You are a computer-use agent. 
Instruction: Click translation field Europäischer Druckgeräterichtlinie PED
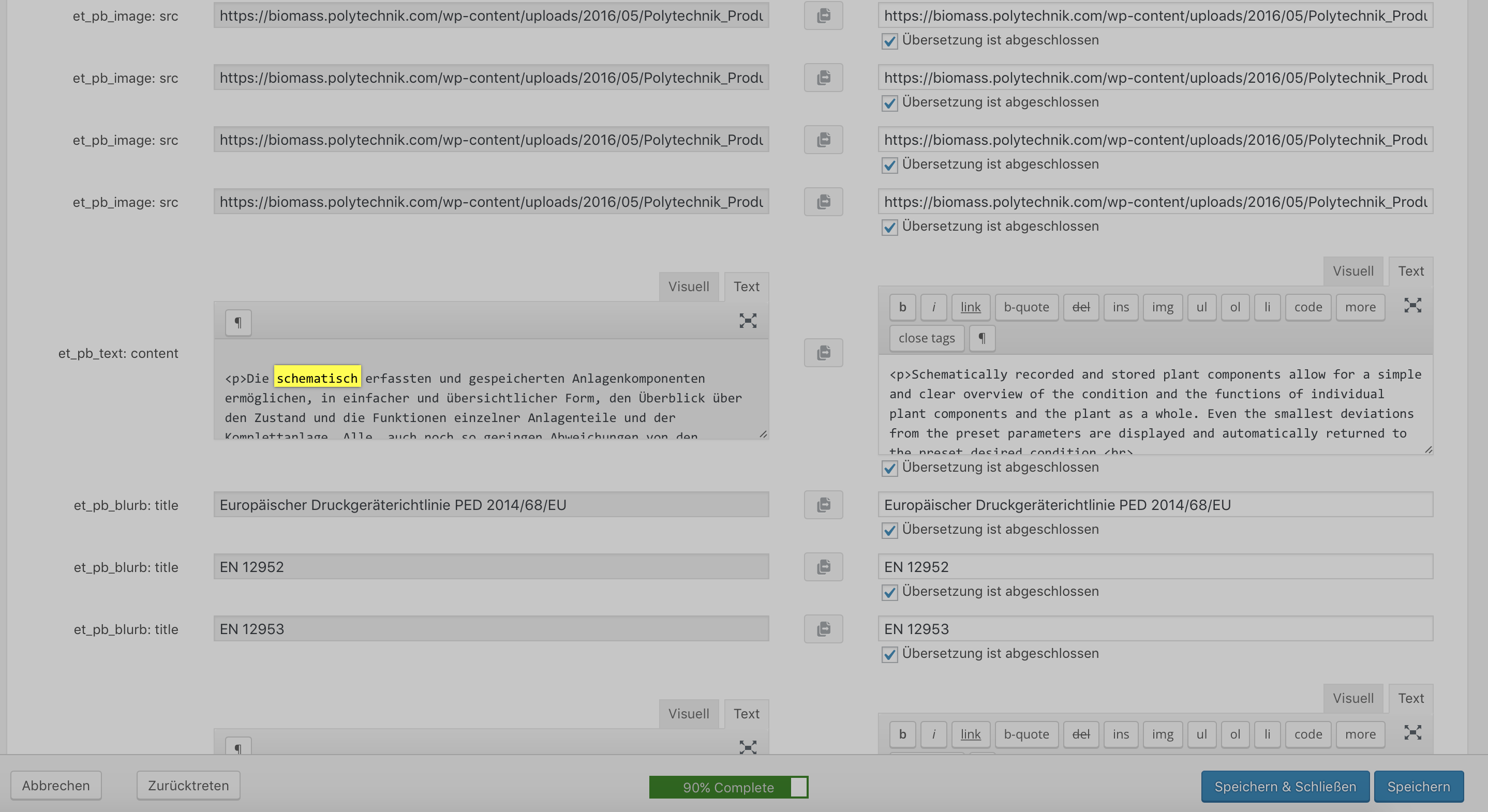click(1155, 505)
